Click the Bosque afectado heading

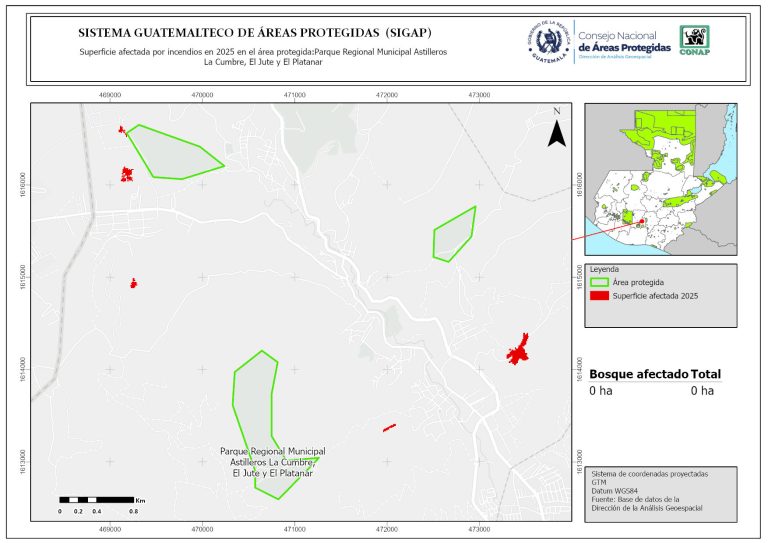pyautogui.click(x=638, y=374)
